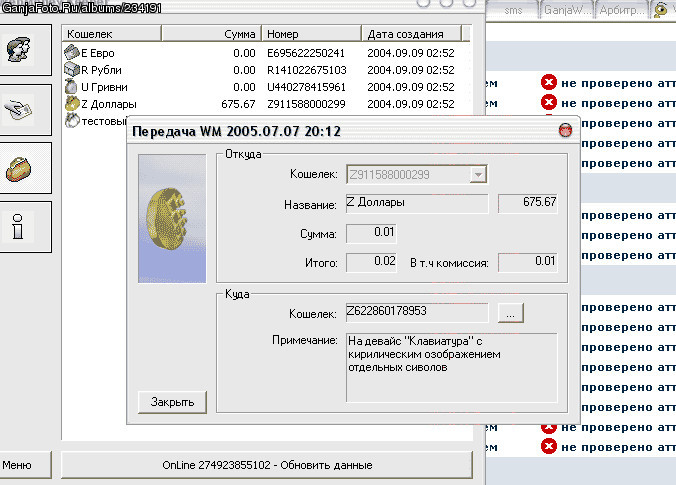Select wallet number R141022675103

307,70
